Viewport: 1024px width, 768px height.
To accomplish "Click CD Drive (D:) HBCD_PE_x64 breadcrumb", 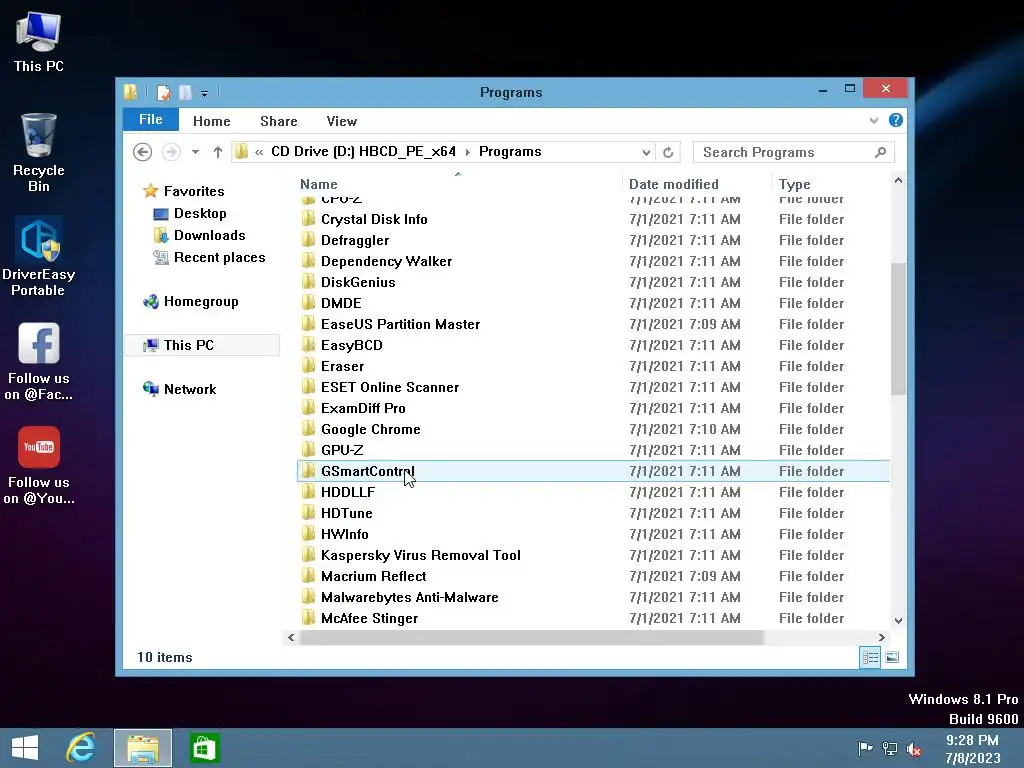I will coord(363,152).
